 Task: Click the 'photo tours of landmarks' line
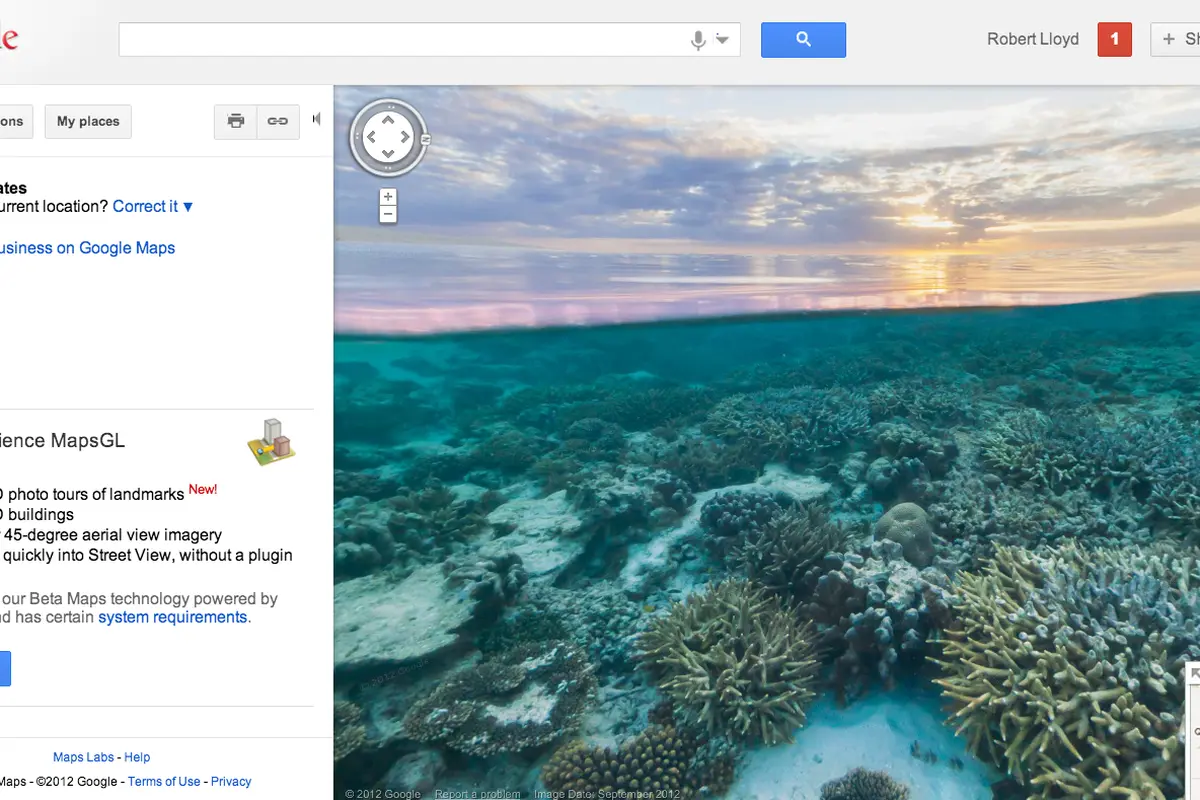tap(96, 493)
